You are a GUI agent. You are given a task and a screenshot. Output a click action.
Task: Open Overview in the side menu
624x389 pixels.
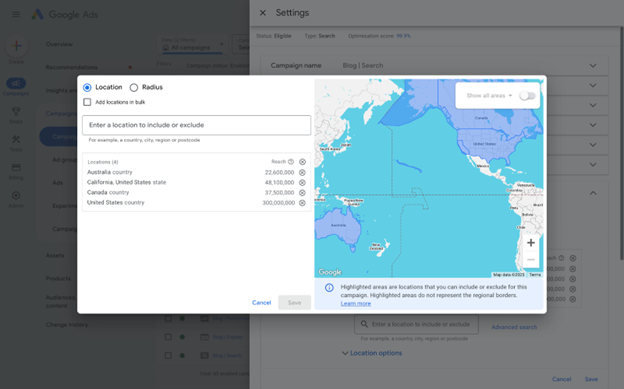tap(59, 44)
